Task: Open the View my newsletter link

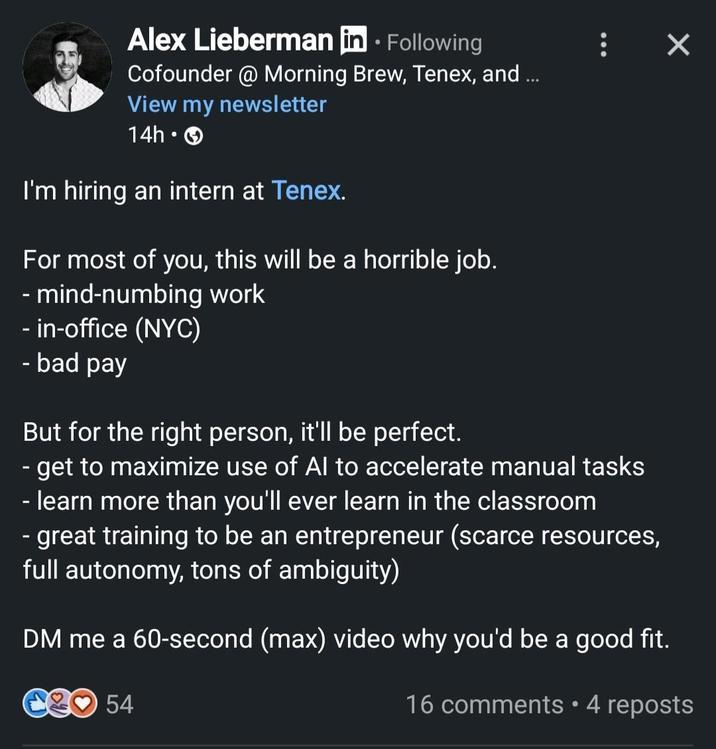Action: (227, 104)
